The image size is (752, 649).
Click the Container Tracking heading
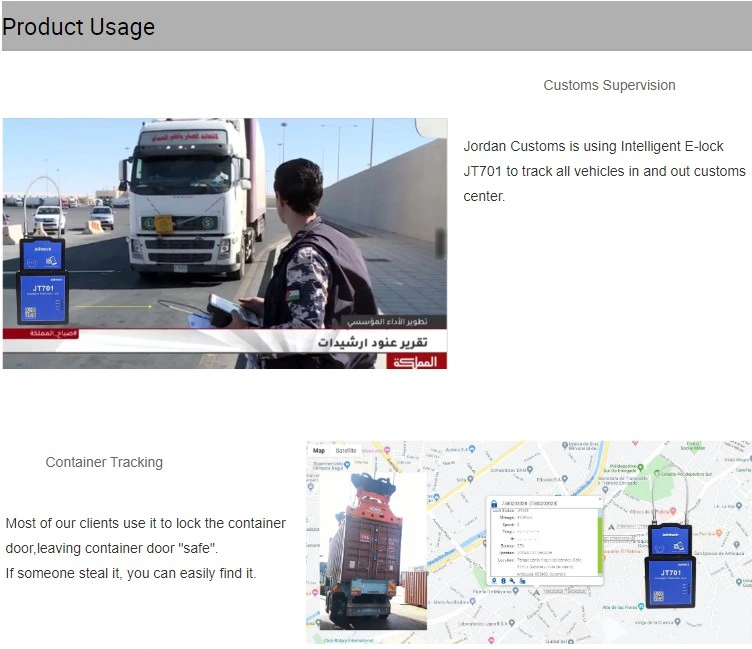tap(104, 462)
